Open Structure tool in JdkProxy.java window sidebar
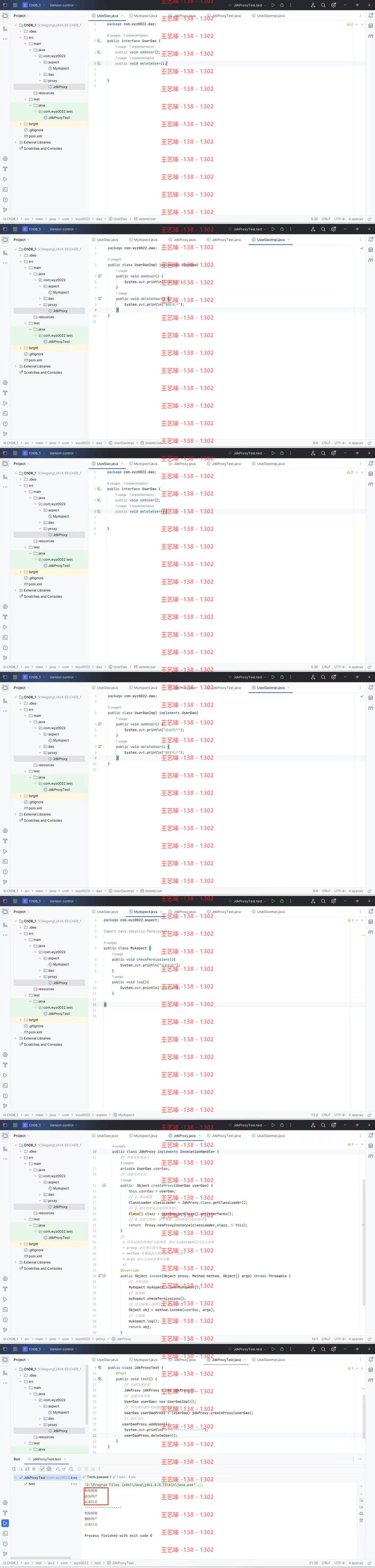375x1568 pixels. (x=5, y=1149)
